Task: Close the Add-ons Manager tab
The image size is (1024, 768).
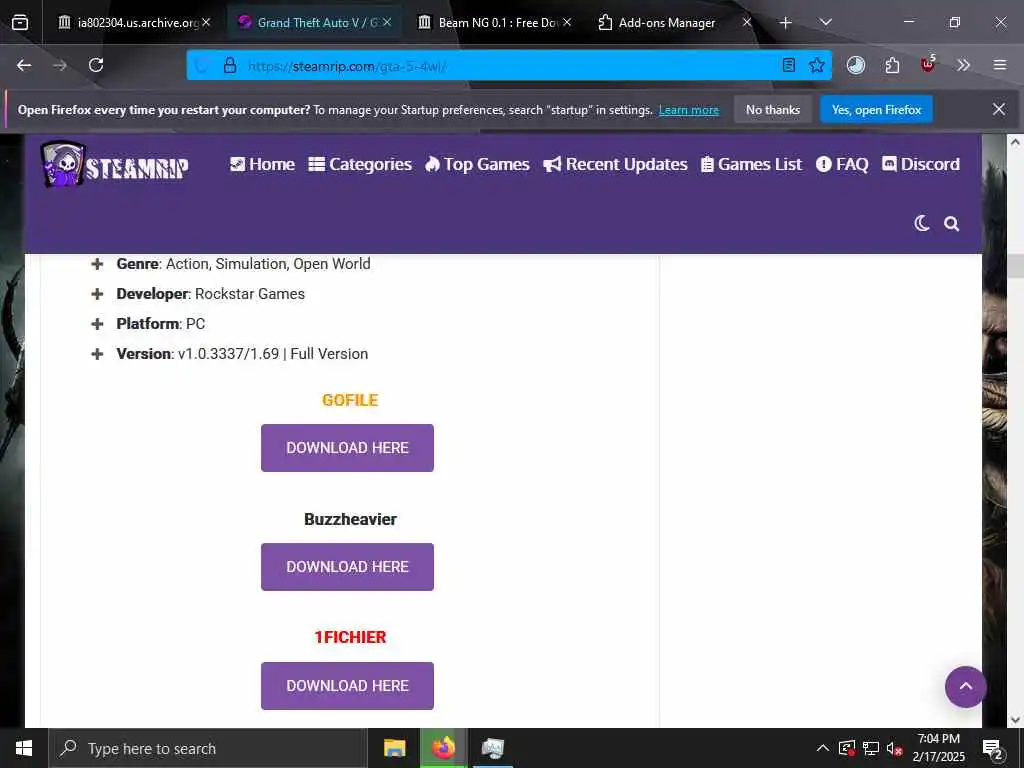Action: [747, 23]
